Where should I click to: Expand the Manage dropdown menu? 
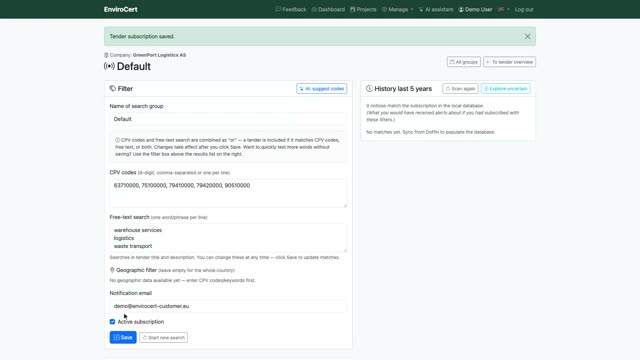click(x=397, y=9)
